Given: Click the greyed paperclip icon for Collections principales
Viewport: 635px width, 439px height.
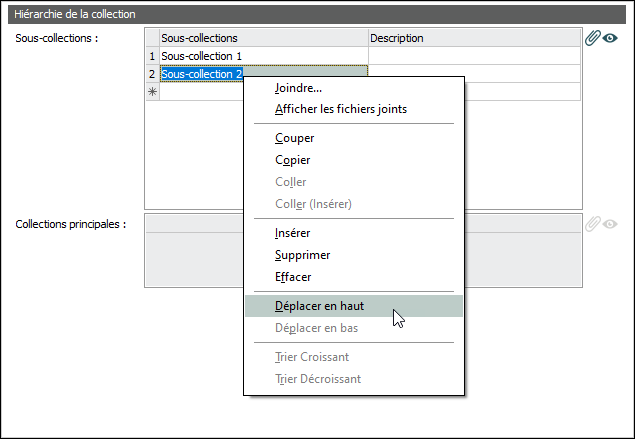Looking at the screenshot, I should 593,224.
